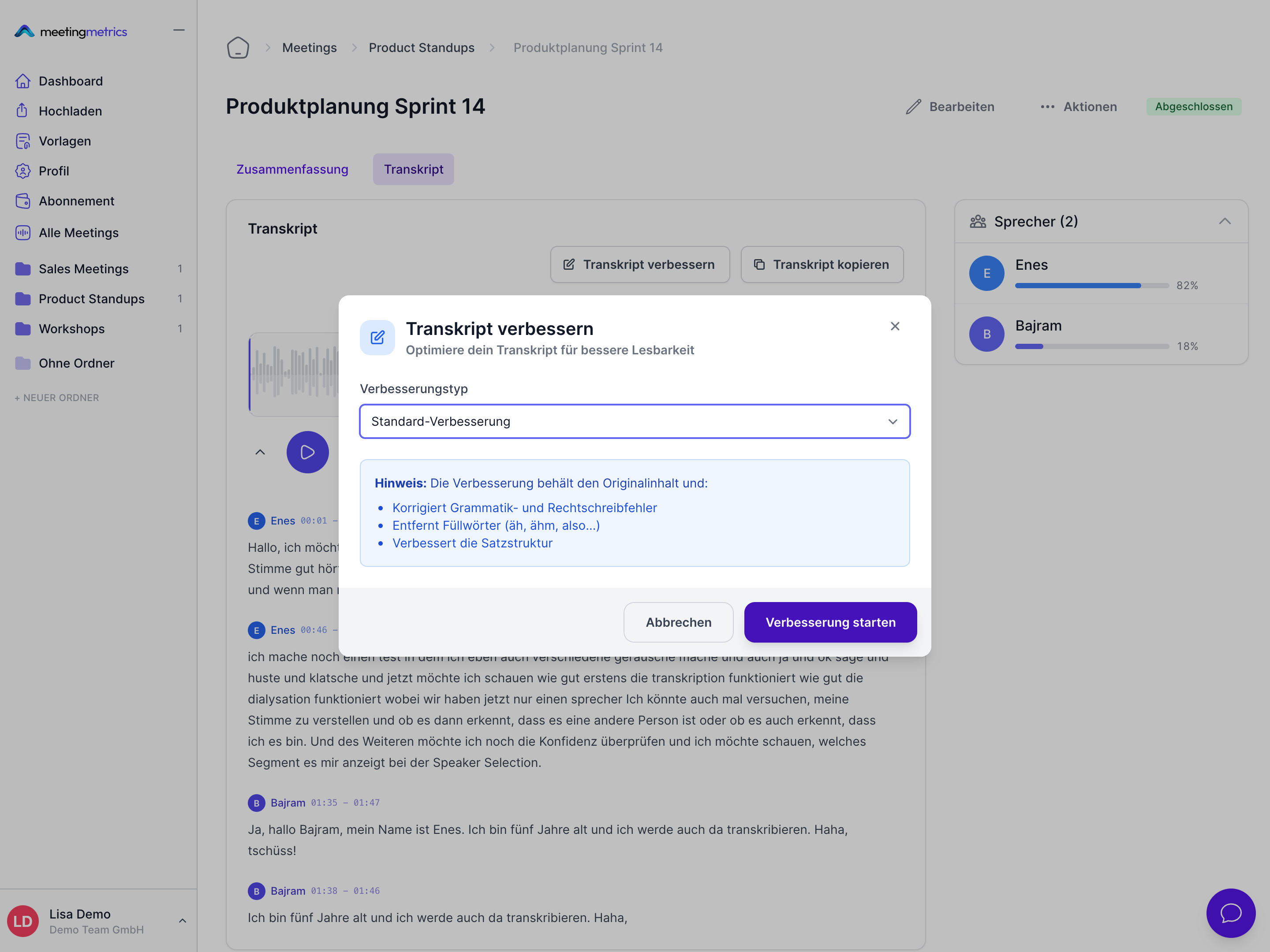Click Verbesserung starten button
The height and width of the screenshot is (952, 1270).
click(829, 622)
